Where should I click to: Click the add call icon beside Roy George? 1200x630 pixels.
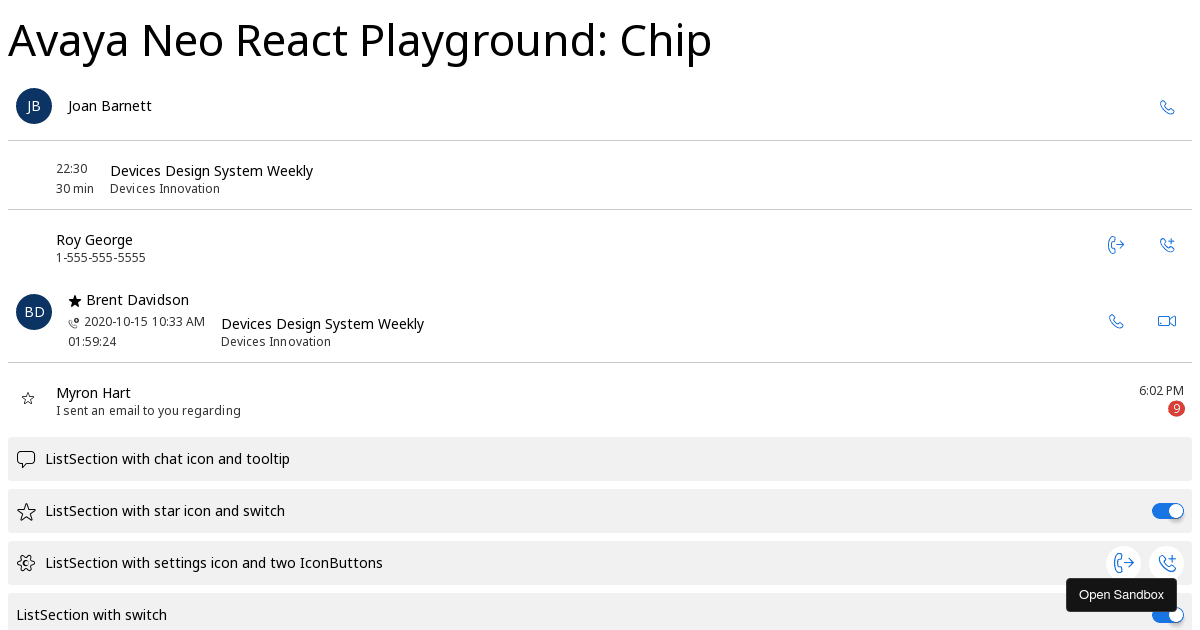[1167, 245]
